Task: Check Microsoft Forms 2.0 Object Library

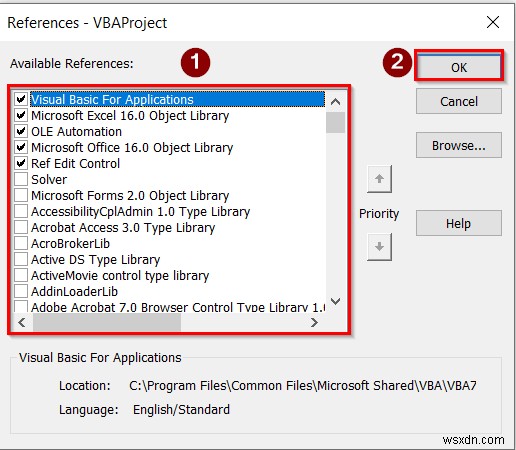Action: 21,195
